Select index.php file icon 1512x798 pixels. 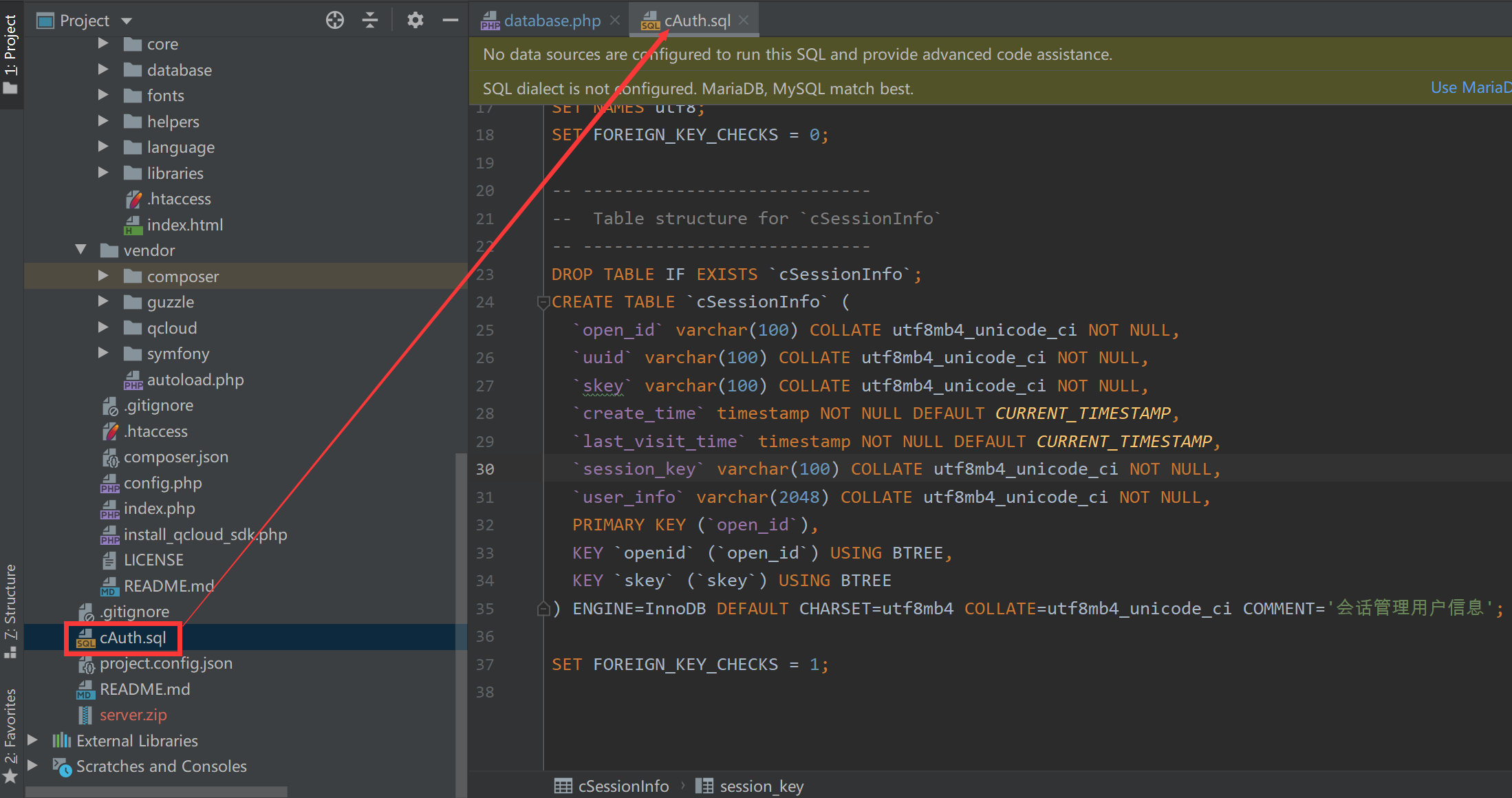pyautogui.click(x=110, y=509)
